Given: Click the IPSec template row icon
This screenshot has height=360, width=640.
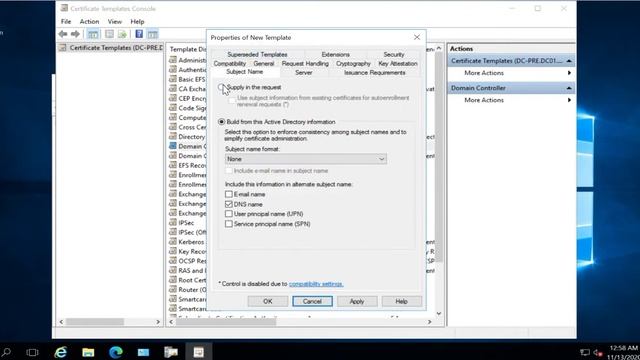Looking at the screenshot, I should (x=173, y=222).
